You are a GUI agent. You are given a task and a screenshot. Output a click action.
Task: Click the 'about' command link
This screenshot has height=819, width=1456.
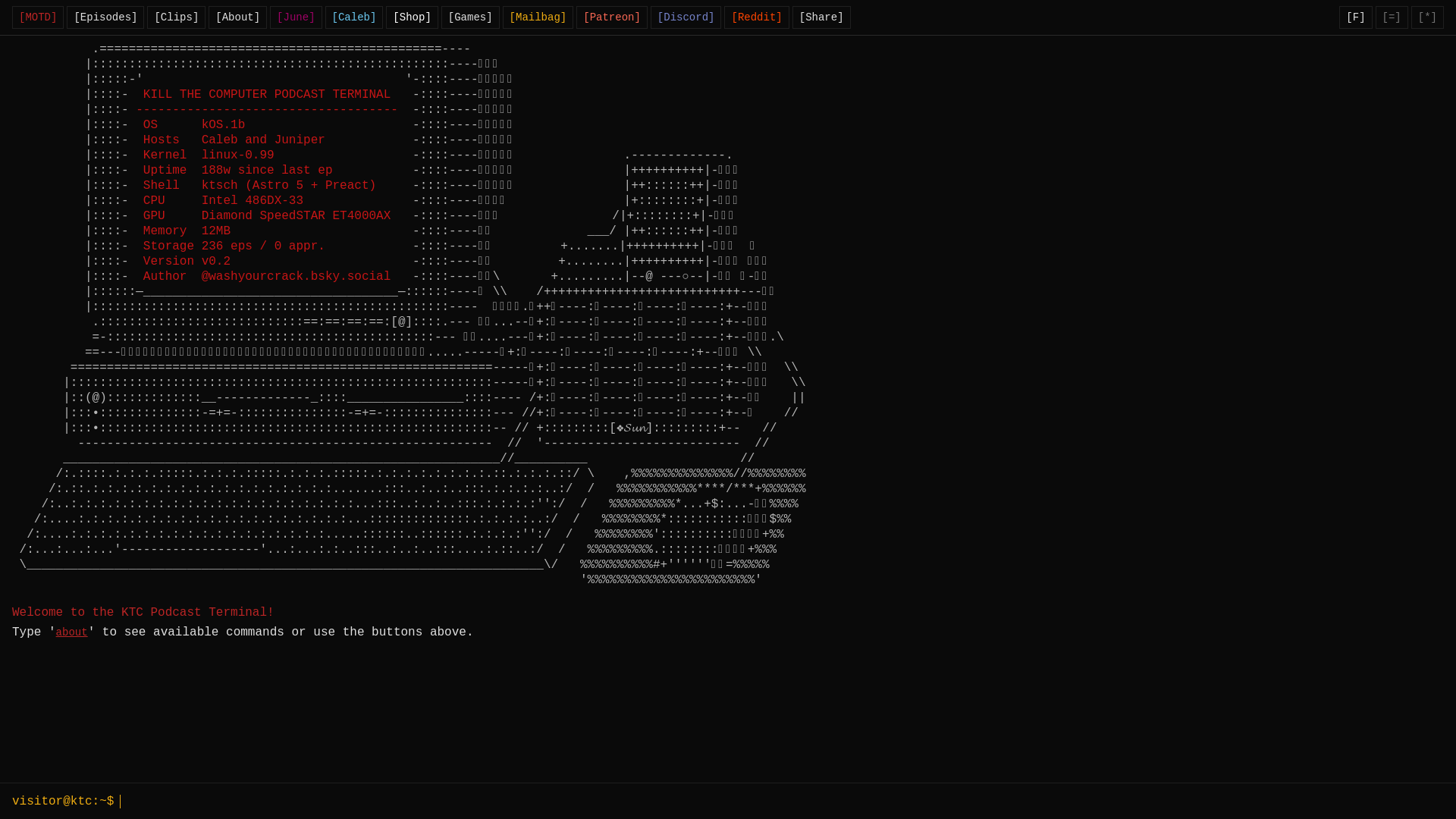(x=71, y=632)
